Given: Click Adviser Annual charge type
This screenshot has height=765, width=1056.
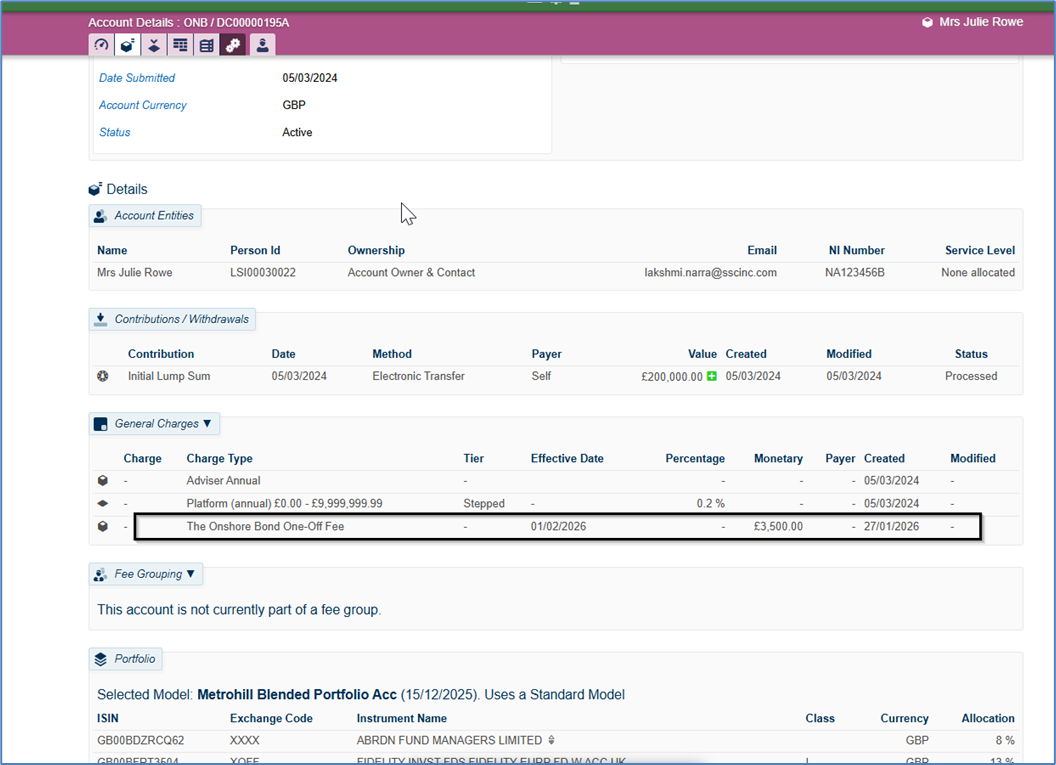Looking at the screenshot, I should click(224, 480).
